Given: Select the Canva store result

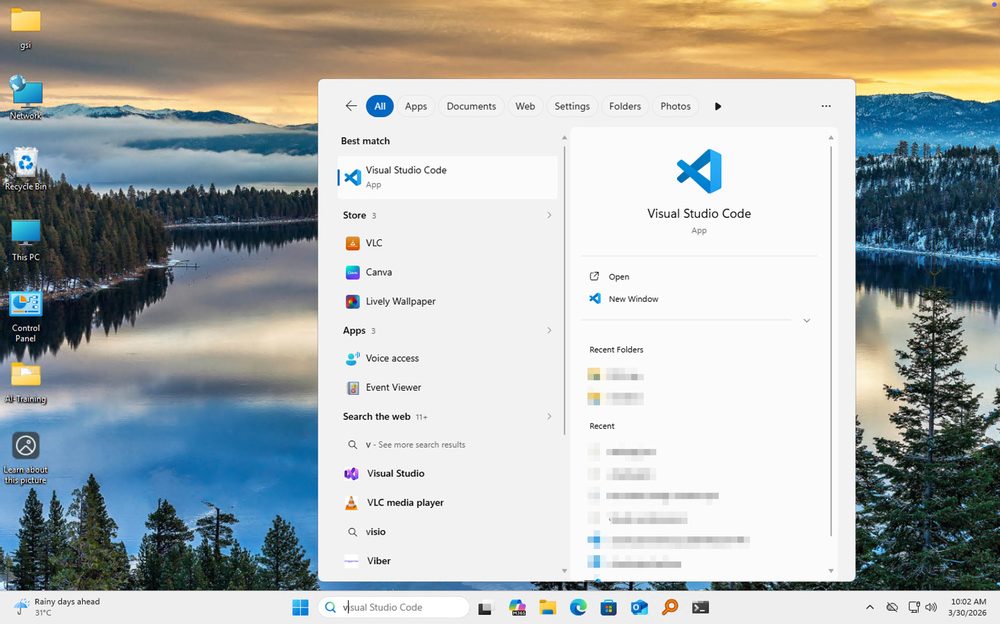Looking at the screenshot, I should tap(378, 272).
